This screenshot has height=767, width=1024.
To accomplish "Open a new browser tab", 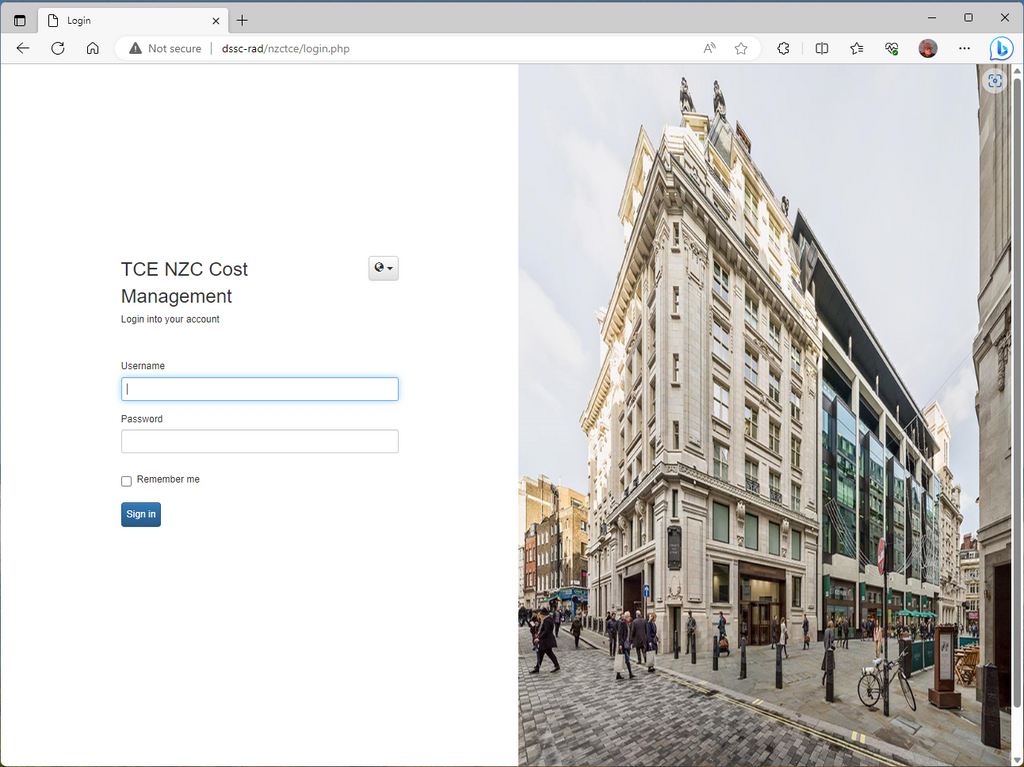I will 242,20.
